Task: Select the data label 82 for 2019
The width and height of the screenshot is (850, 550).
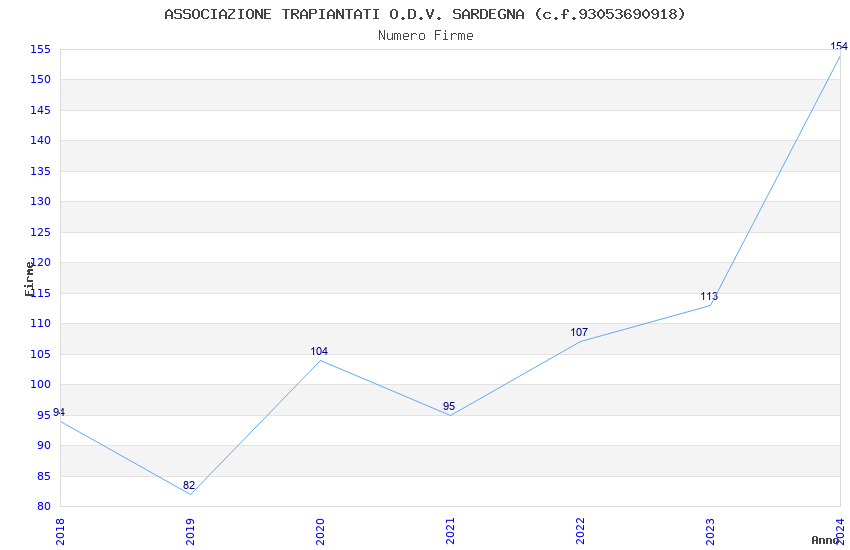Action: 189,485
